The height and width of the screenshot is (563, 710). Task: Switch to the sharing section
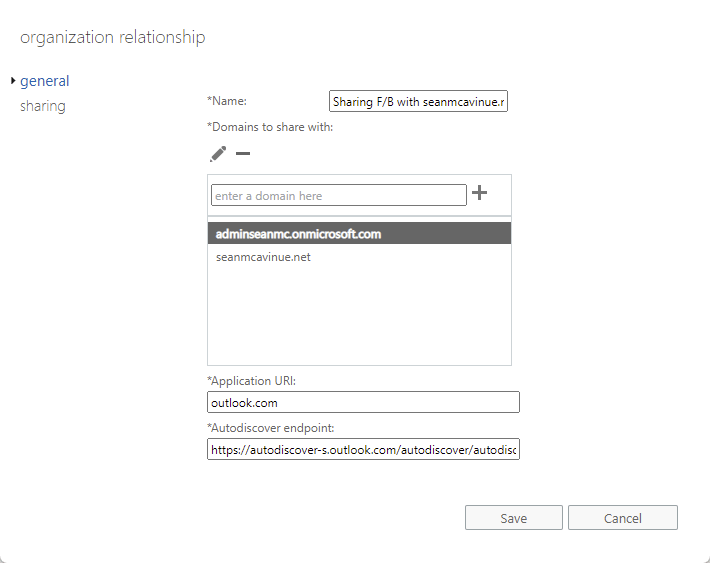click(x=43, y=106)
